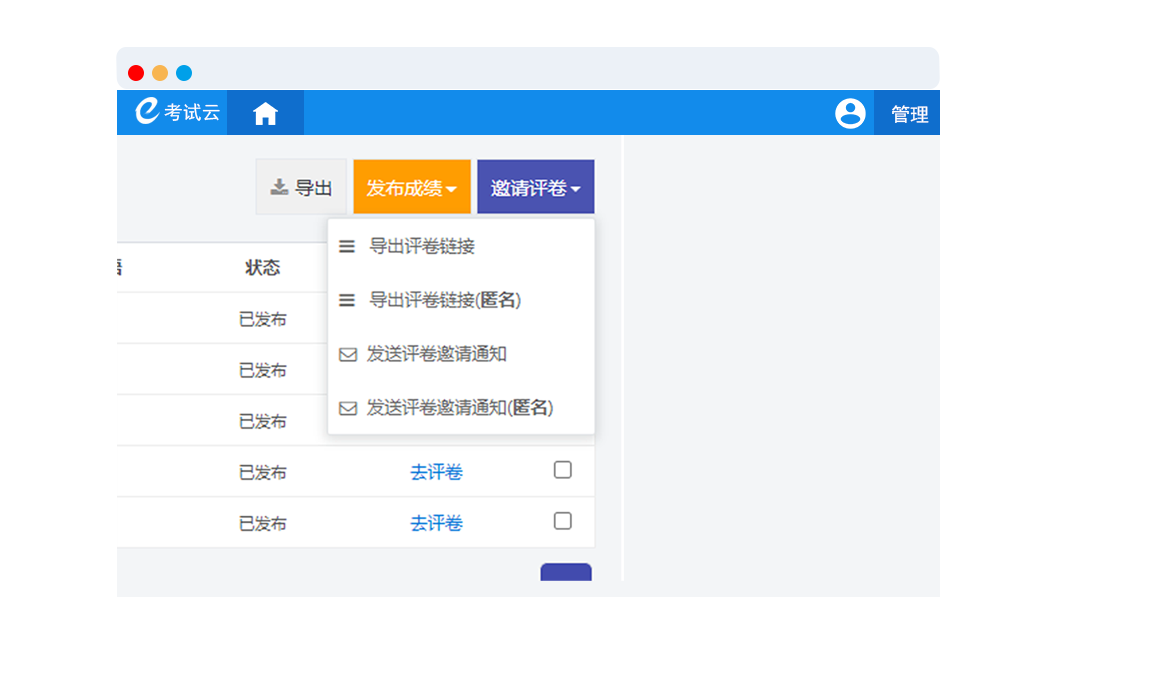The image size is (1155, 680).
Task: Expand the 发布成绩 dropdown
Action: click(x=412, y=188)
